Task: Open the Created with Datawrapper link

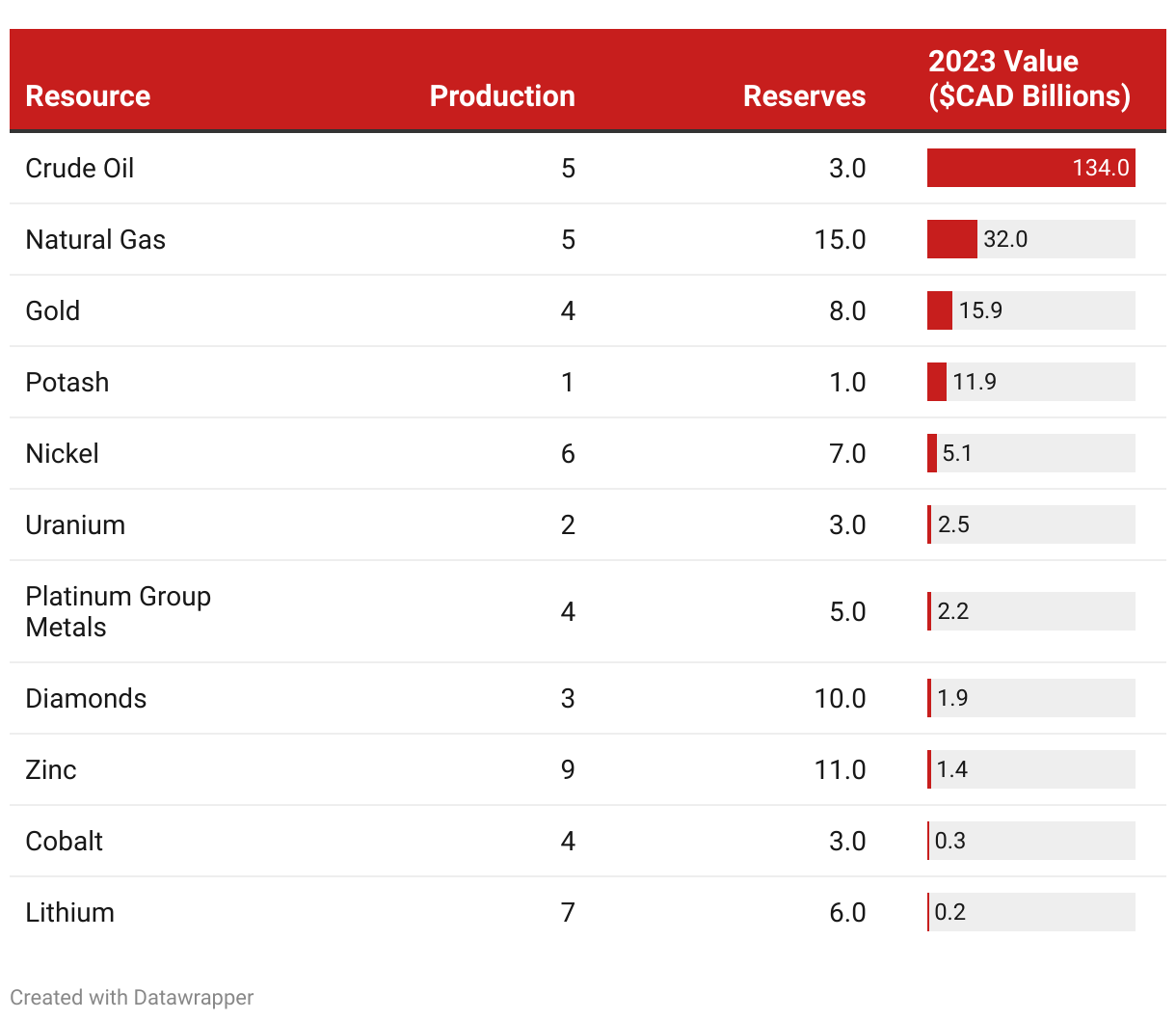Action: click(132, 998)
